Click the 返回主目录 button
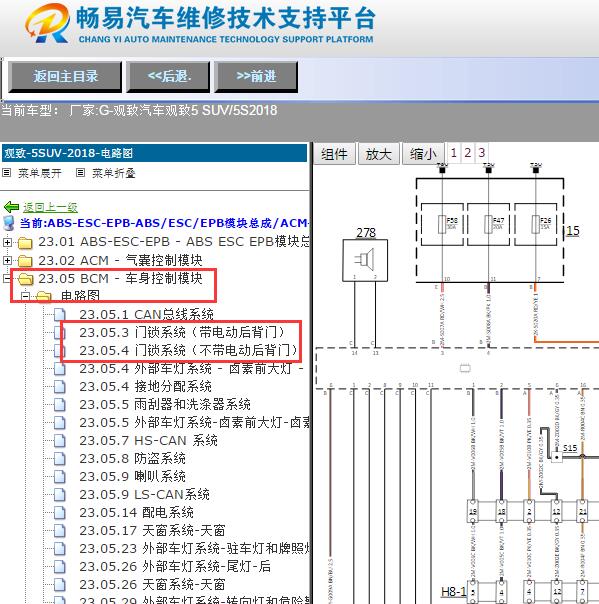599x604 pixels. (x=65, y=76)
